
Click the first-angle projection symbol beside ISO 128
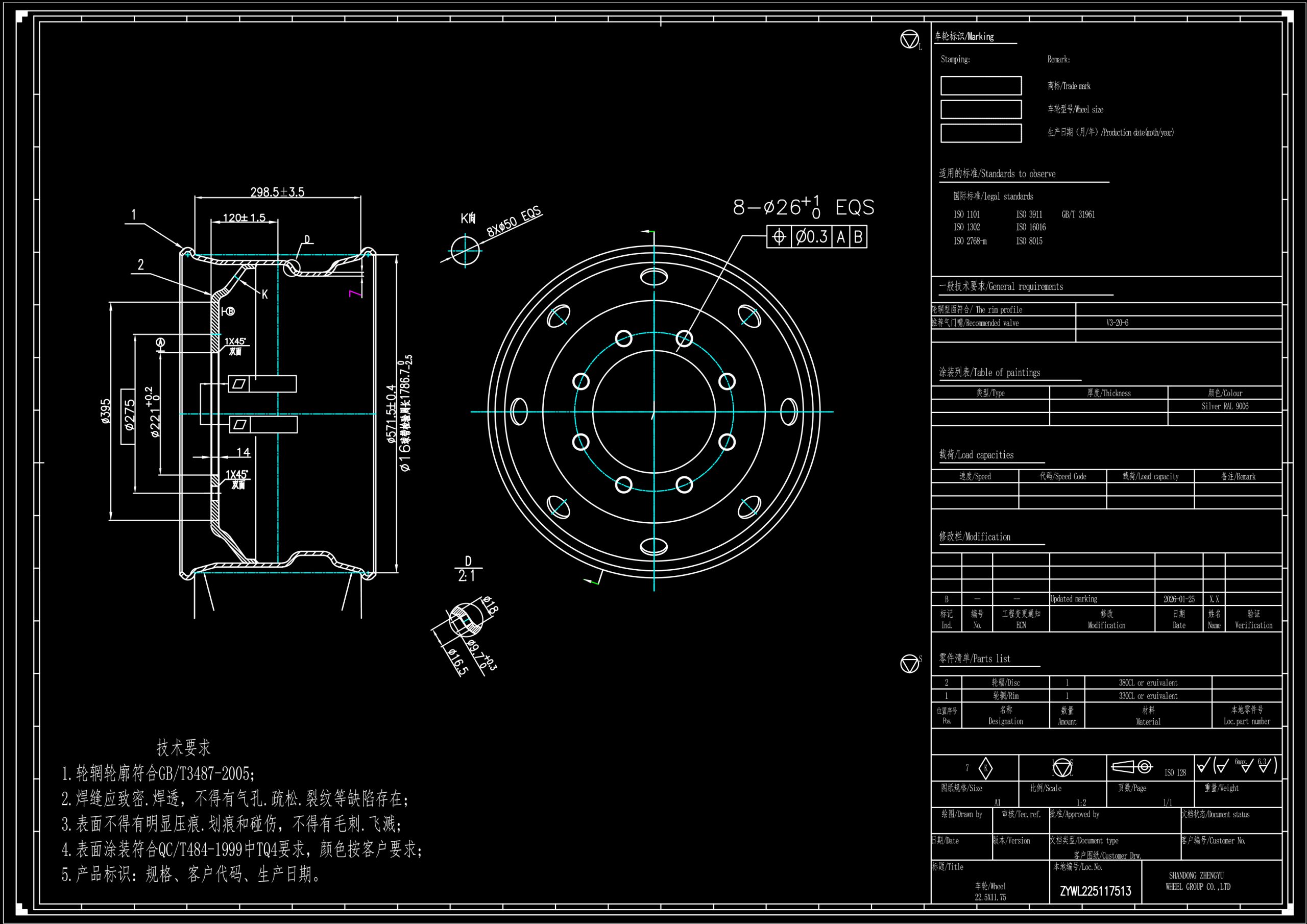coord(1132,767)
